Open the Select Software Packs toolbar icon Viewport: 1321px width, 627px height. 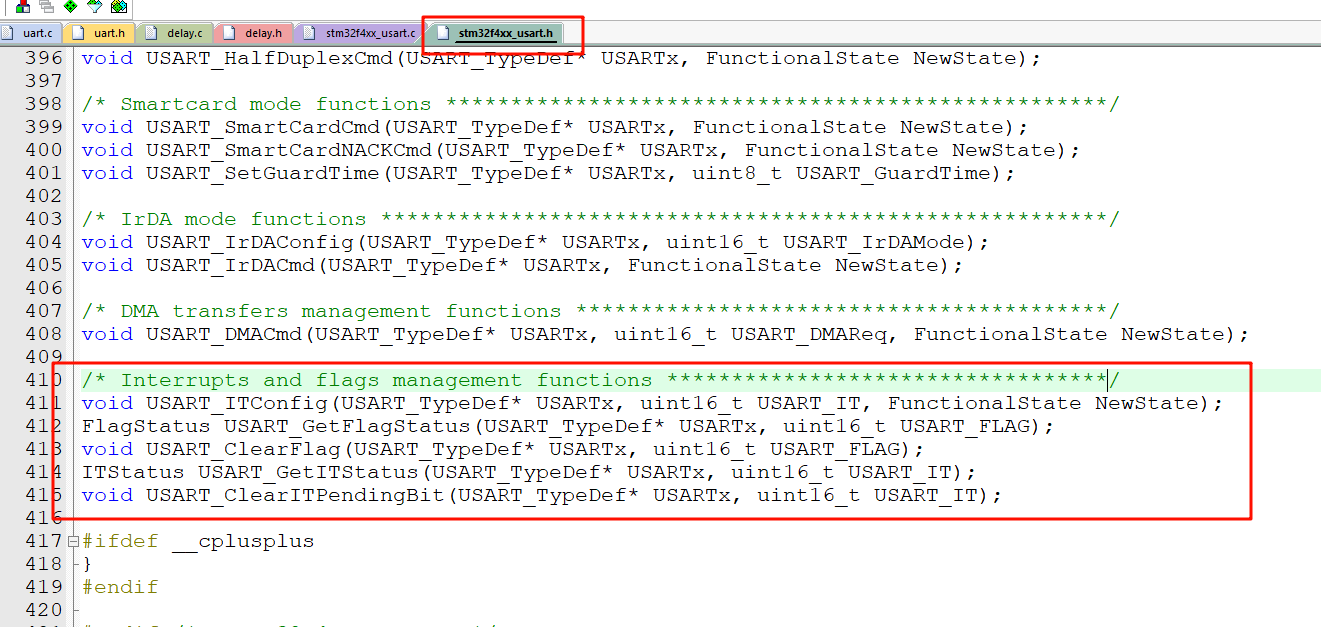coord(95,6)
